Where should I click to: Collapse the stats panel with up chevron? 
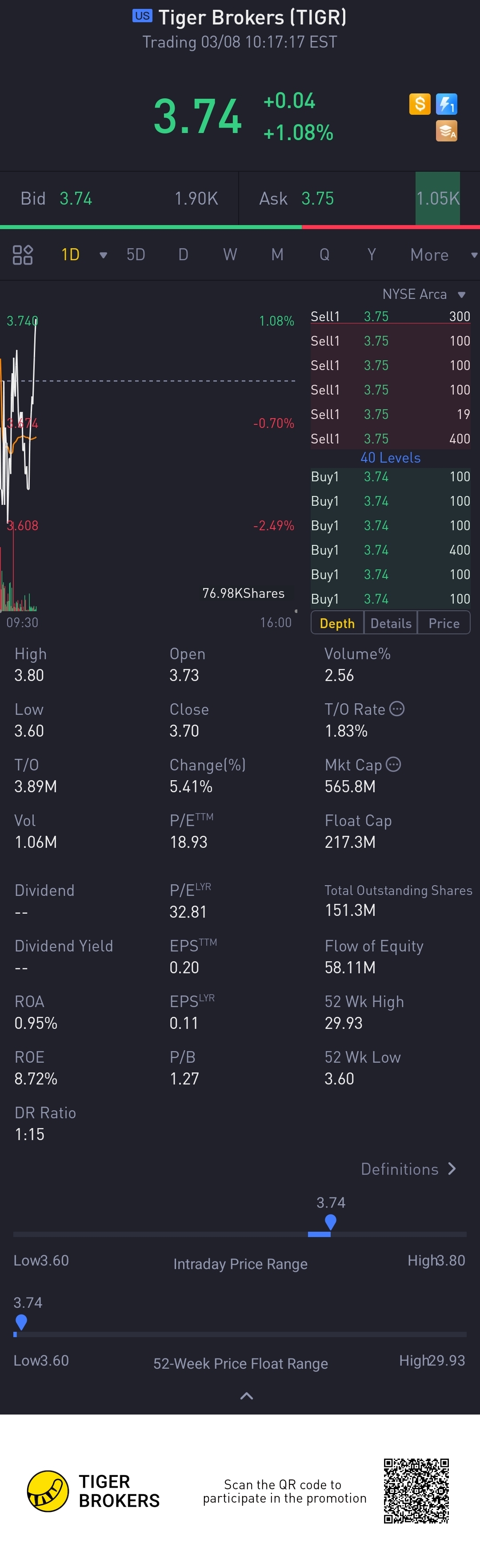[x=246, y=1396]
